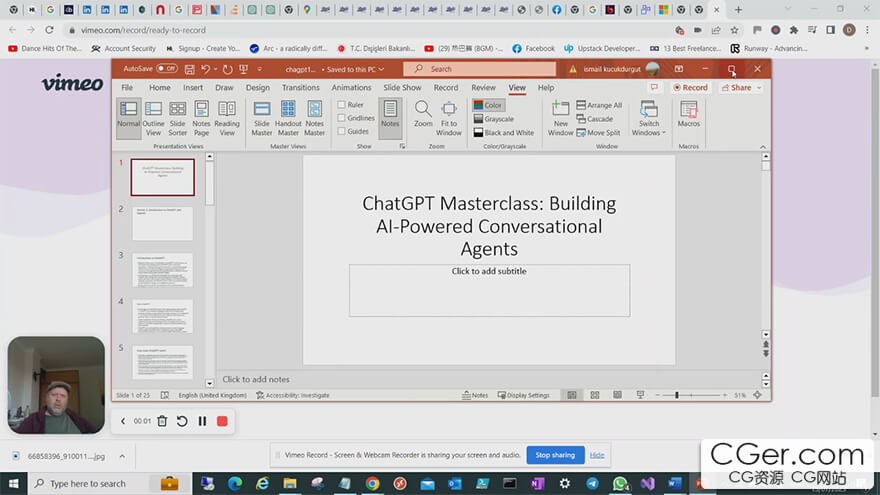880x495 pixels.
Task: Delete the Vimeo recording with trash icon
Action: coord(162,421)
